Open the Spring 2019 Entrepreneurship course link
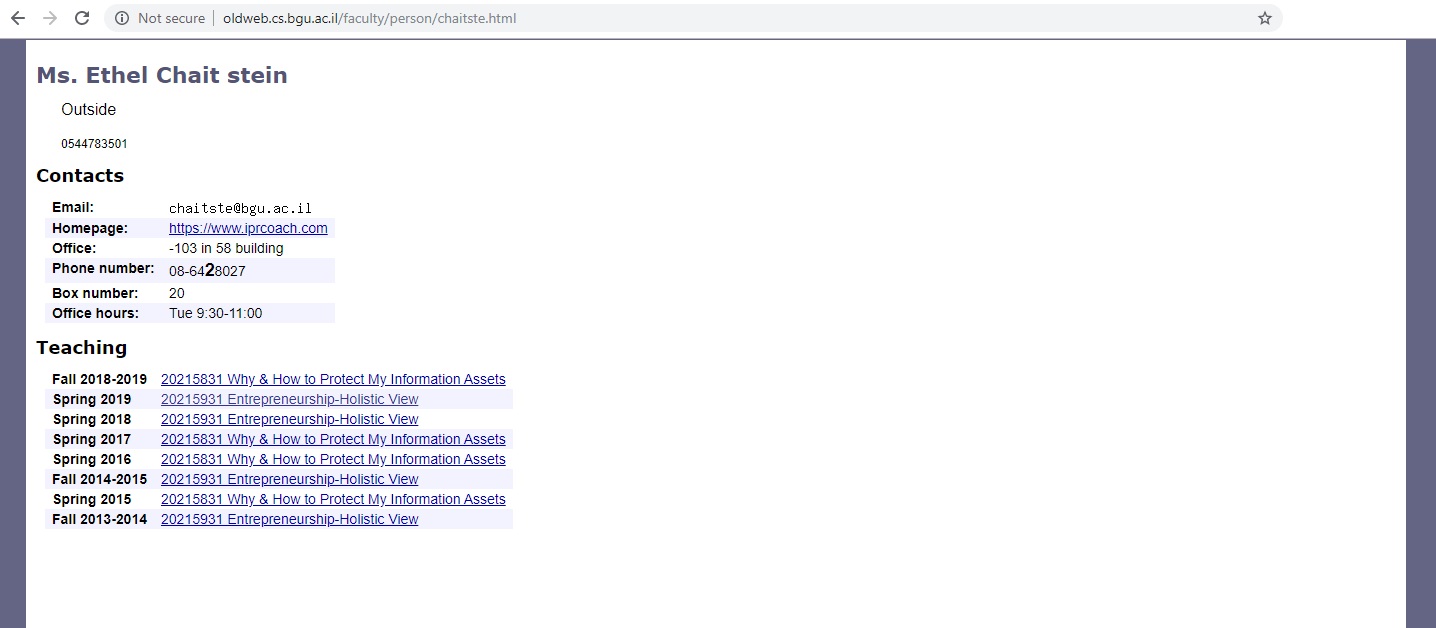The image size is (1436, 628). click(x=289, y=399)
